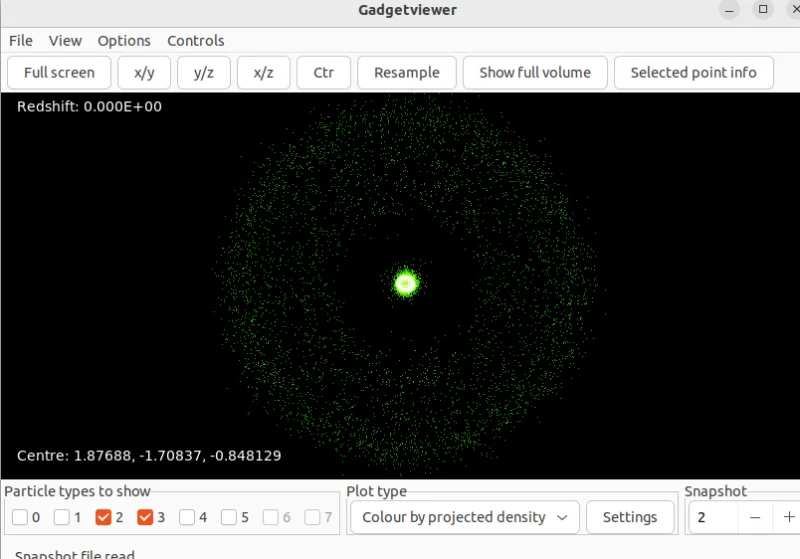Enable particle type 5 checkbox
This screenshot has width=800, height=559.
229,517
